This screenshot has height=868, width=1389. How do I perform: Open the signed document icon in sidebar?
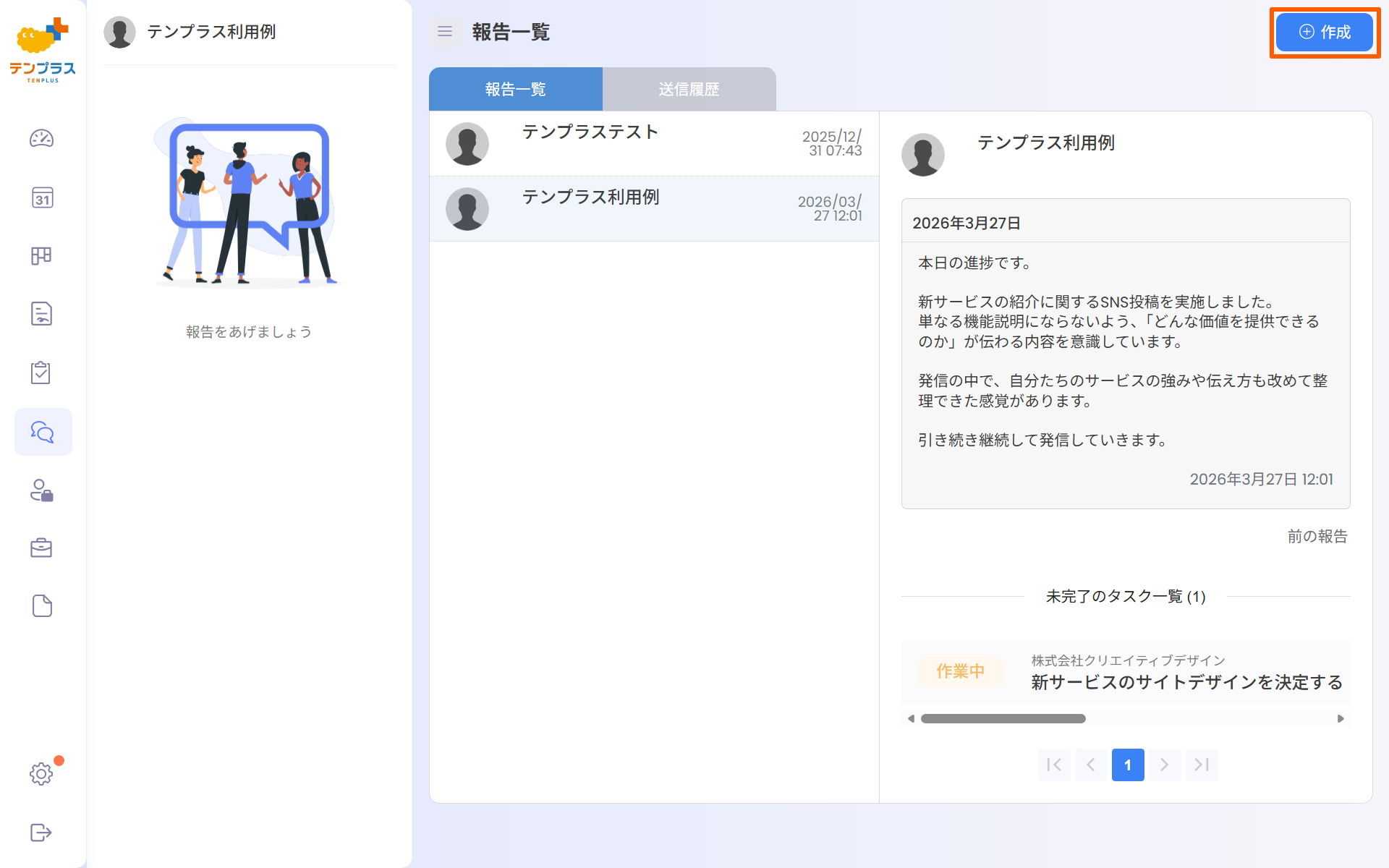click(x=42, y=314)
